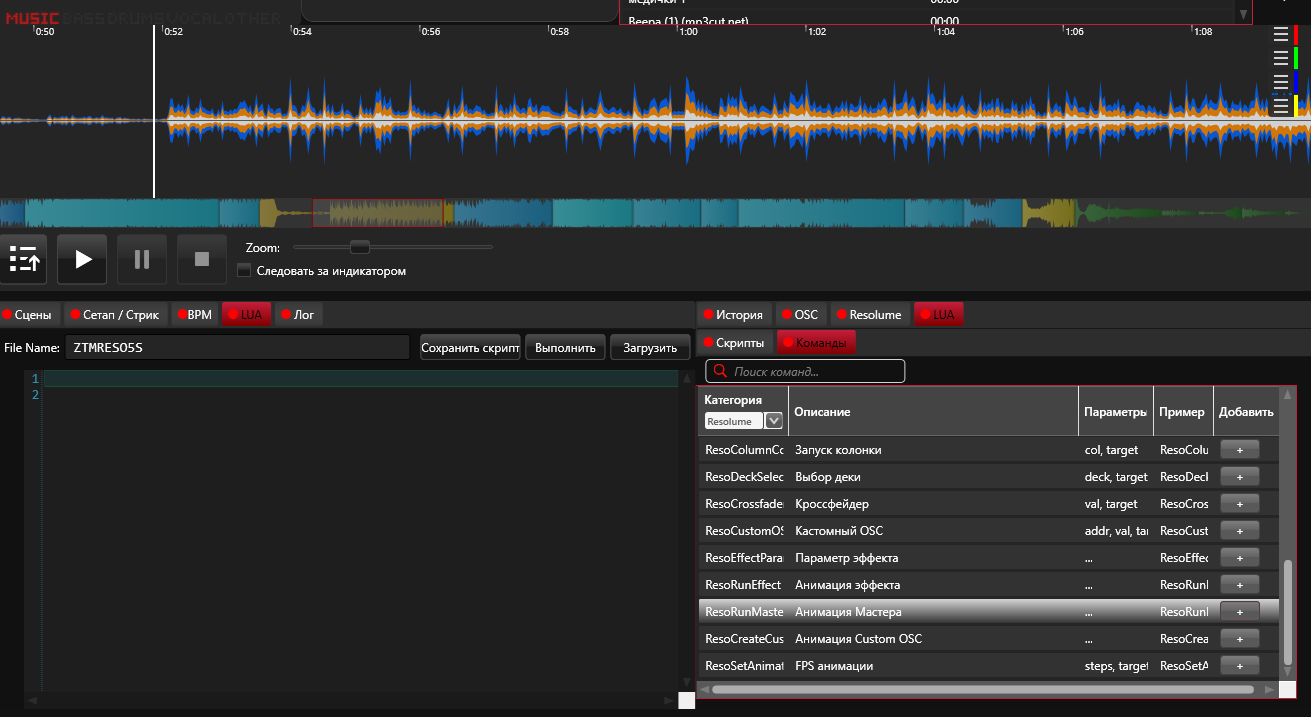This screenshot has width=1311, height=717.
Task: Select the MUSIC stem toggle
Action: pyautogui.click(x=31, y=18)
